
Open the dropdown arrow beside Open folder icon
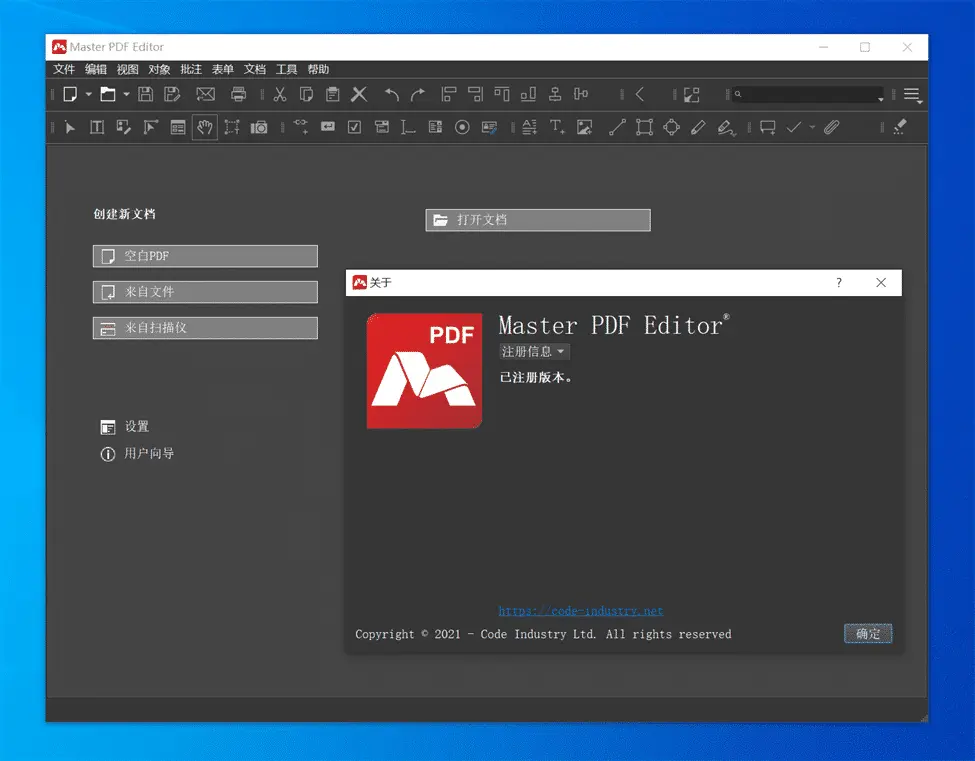coord(126,95)
